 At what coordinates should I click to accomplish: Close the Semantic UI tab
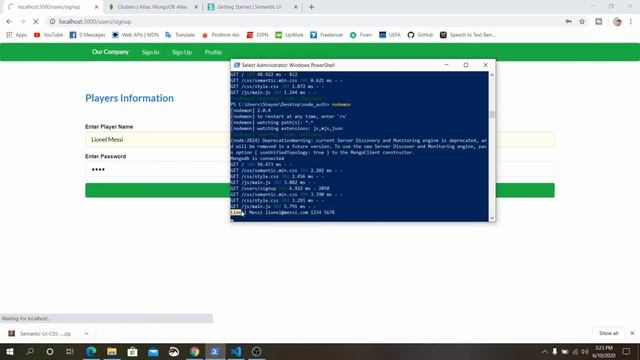[x=296, y=7]
